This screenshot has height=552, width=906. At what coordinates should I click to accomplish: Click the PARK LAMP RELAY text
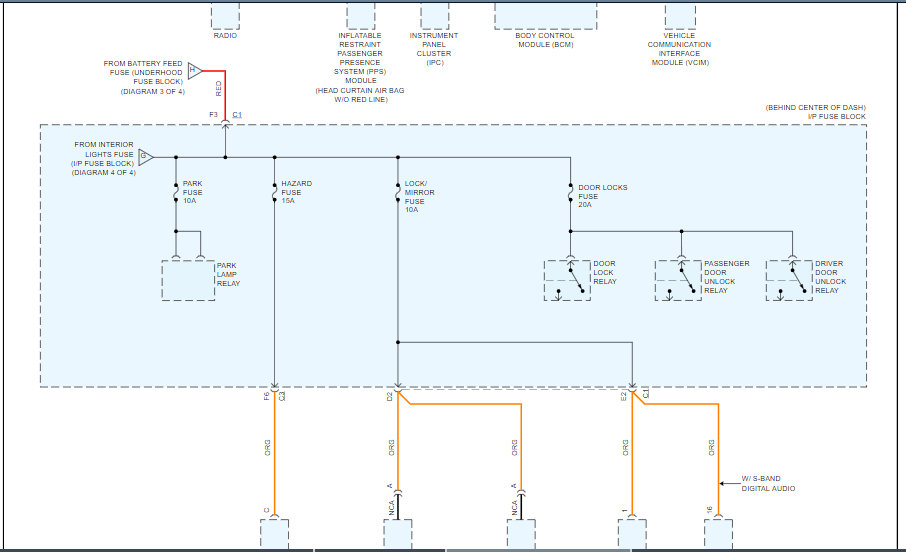pos(228,275)
